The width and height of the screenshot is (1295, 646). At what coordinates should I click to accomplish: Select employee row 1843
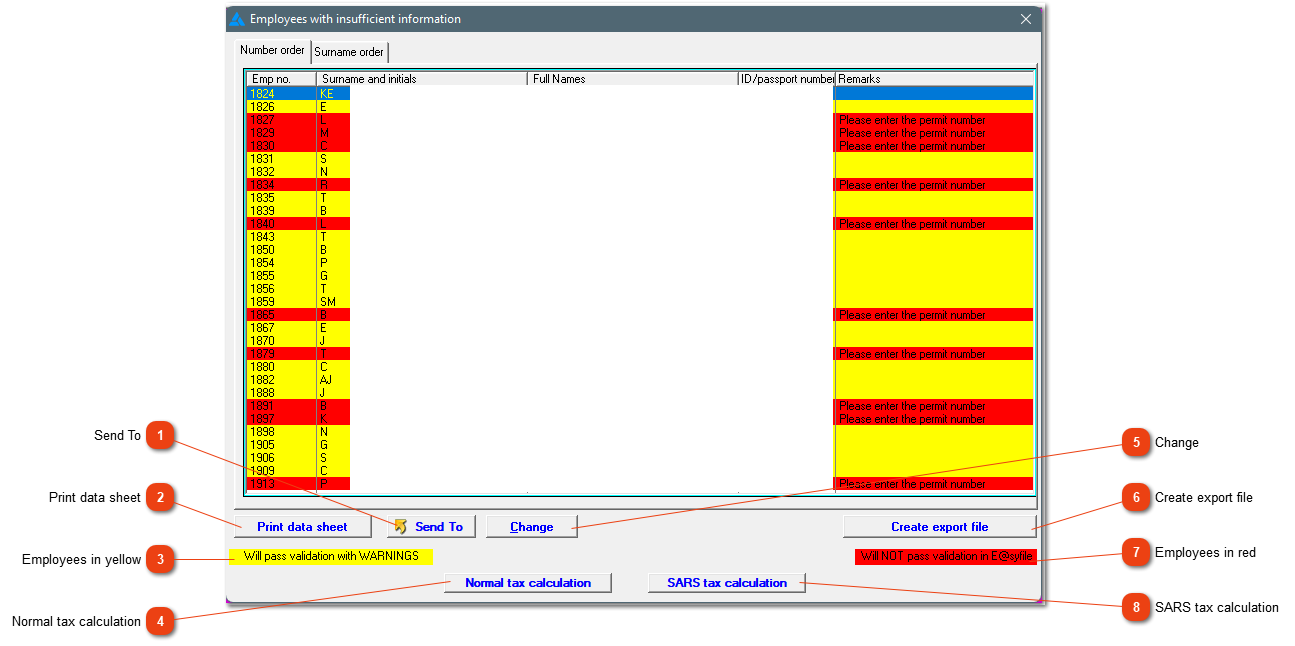pyautogui.click(x=640, y=236)
